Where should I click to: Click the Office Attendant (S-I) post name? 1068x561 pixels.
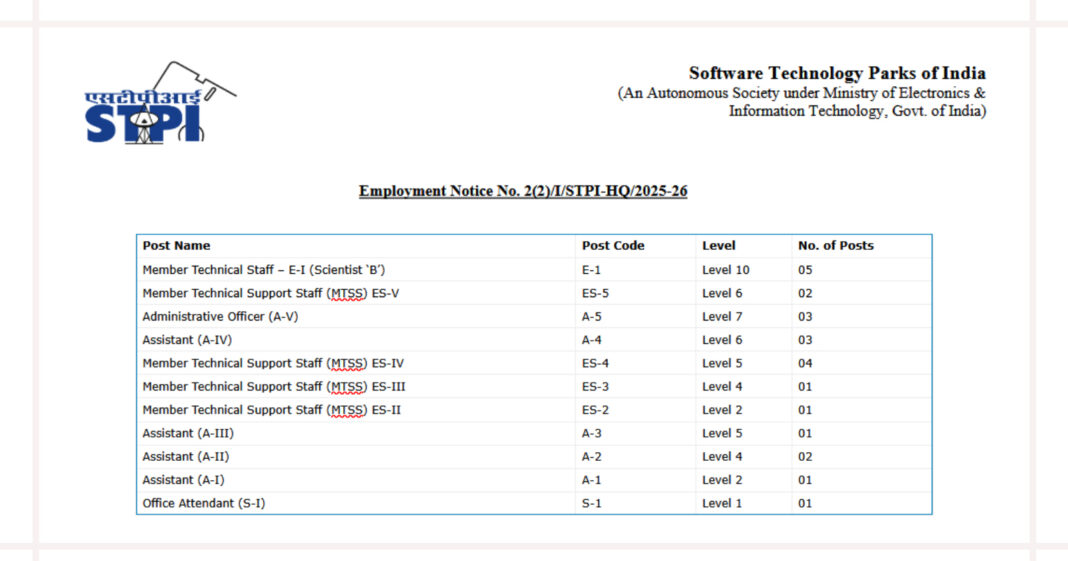203,503
